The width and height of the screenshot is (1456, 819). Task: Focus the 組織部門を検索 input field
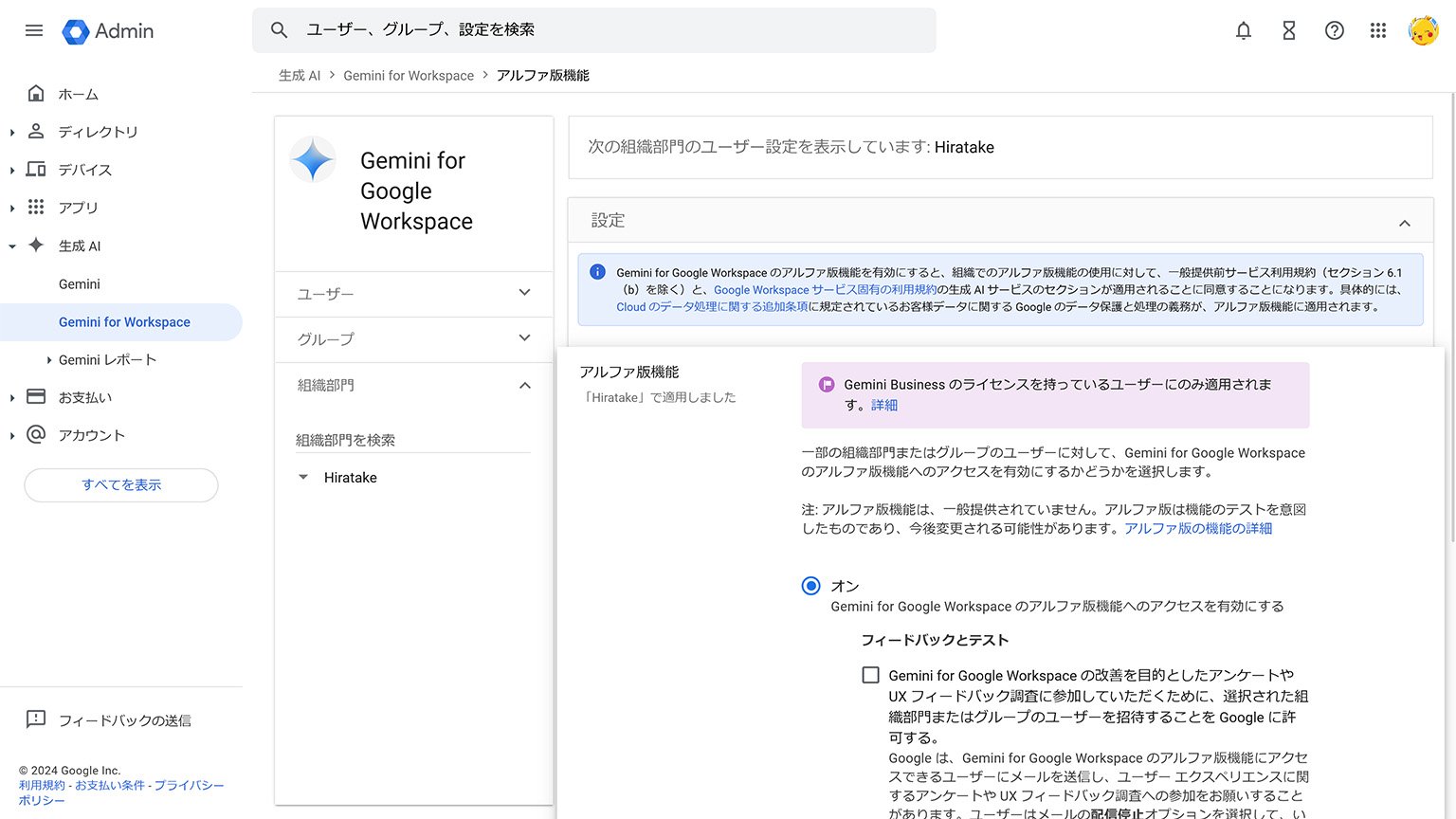coord(412,440)
